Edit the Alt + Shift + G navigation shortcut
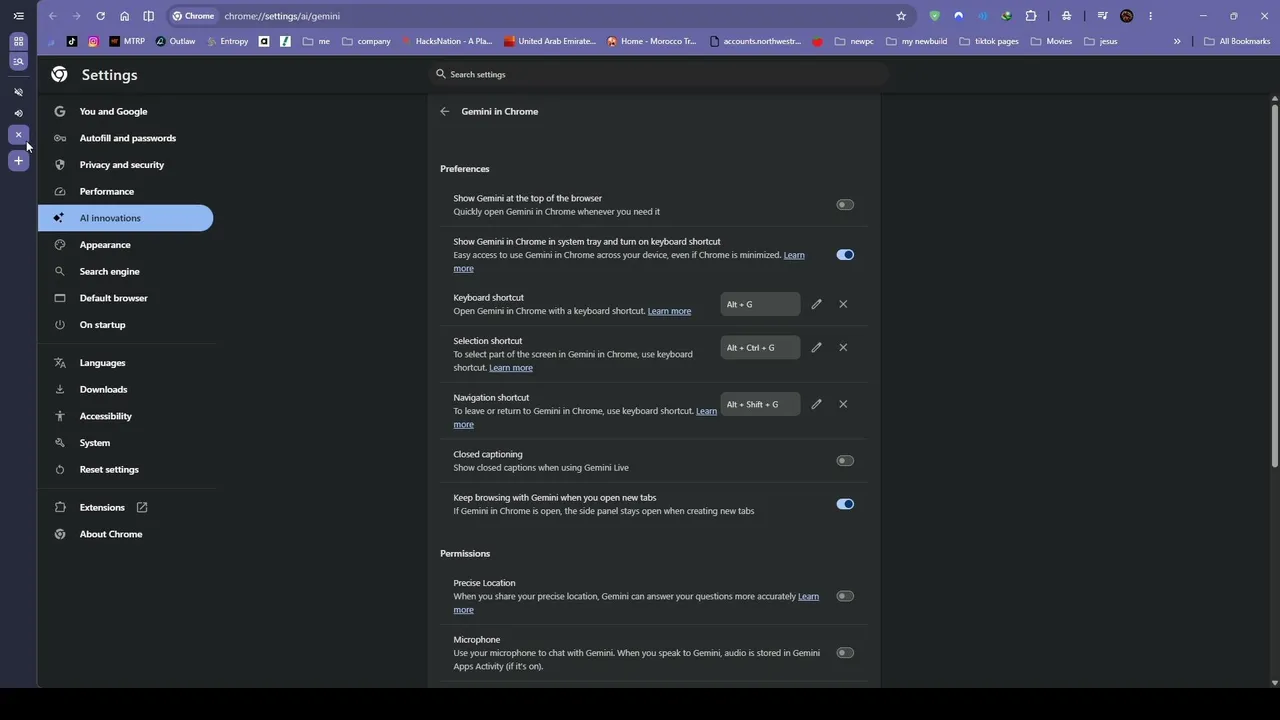The height and width of the screenshot is (720, 1280). tap(816, 404)
